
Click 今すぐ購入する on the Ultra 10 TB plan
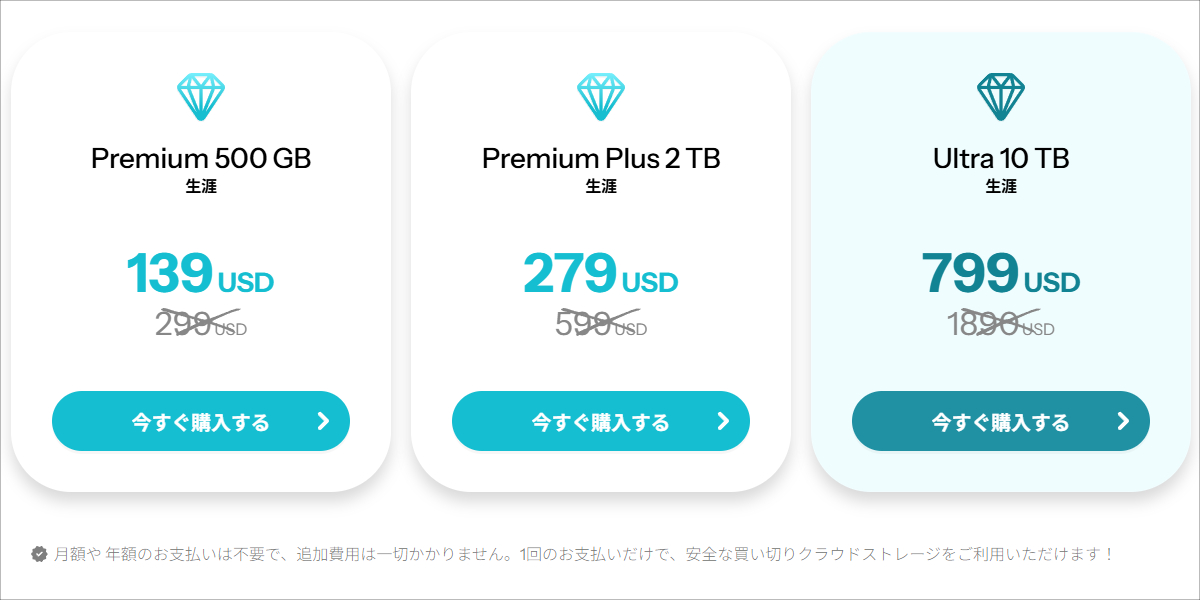click(x=1000, y=421)
